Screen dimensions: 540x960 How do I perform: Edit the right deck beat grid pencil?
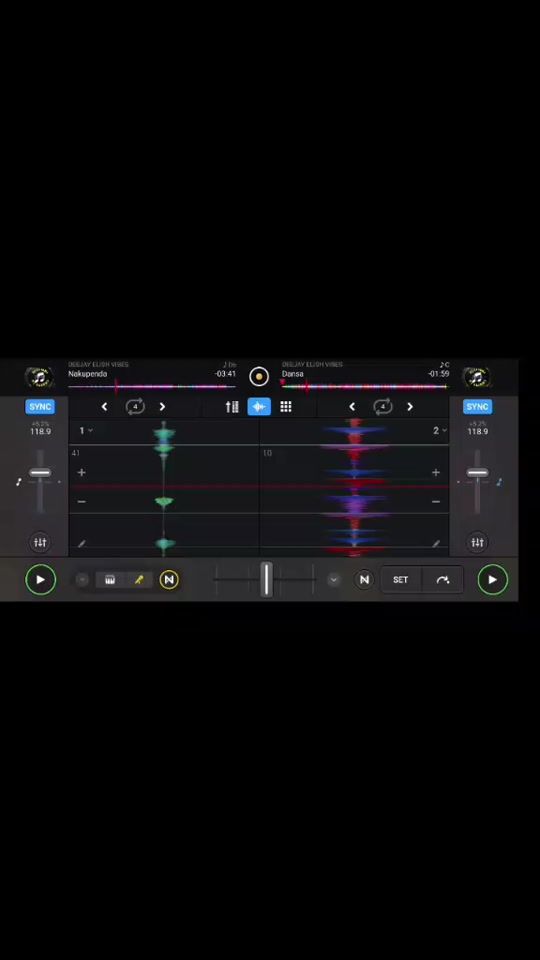436,544
